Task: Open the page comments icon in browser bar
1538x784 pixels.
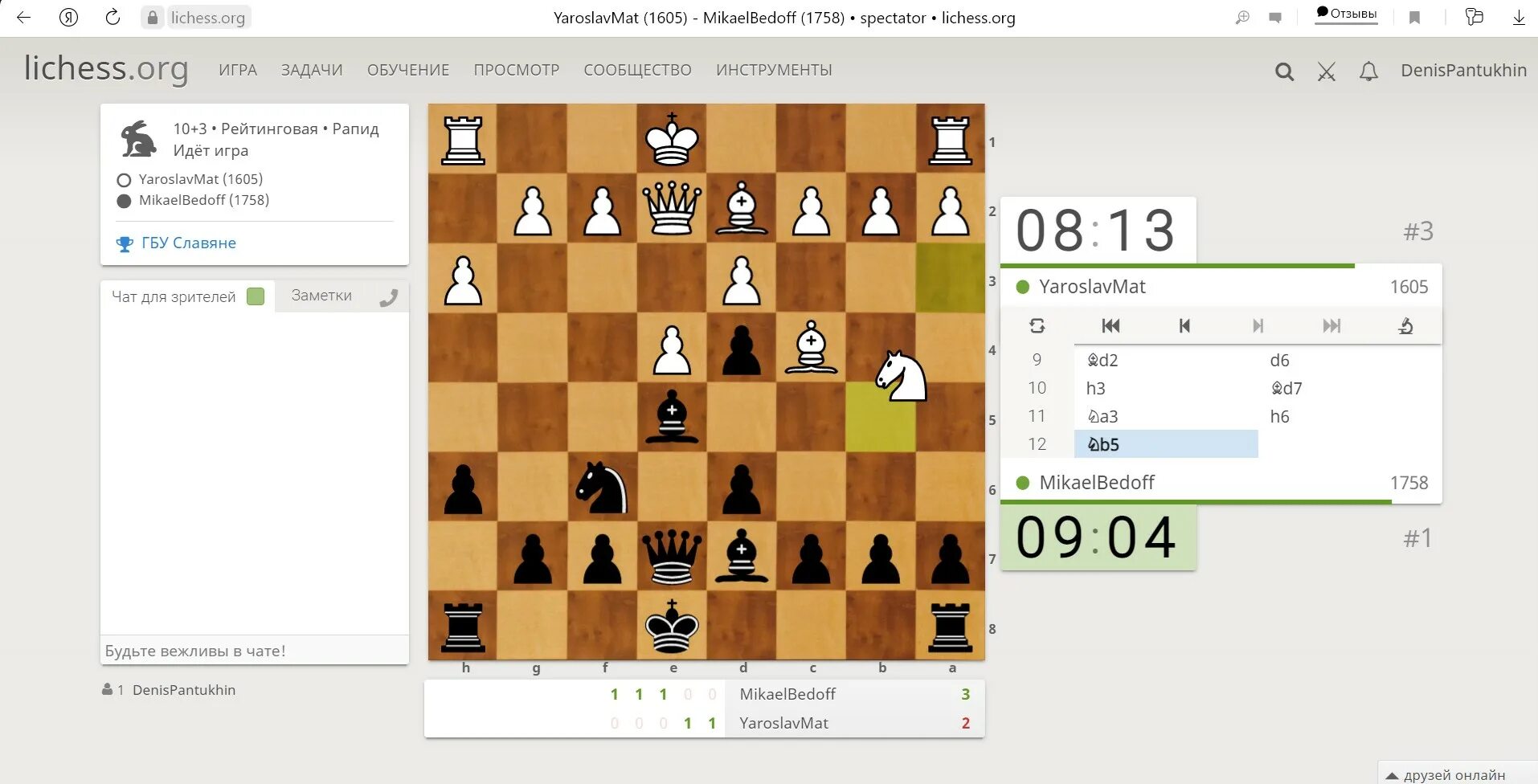Action: [1275, 18]
